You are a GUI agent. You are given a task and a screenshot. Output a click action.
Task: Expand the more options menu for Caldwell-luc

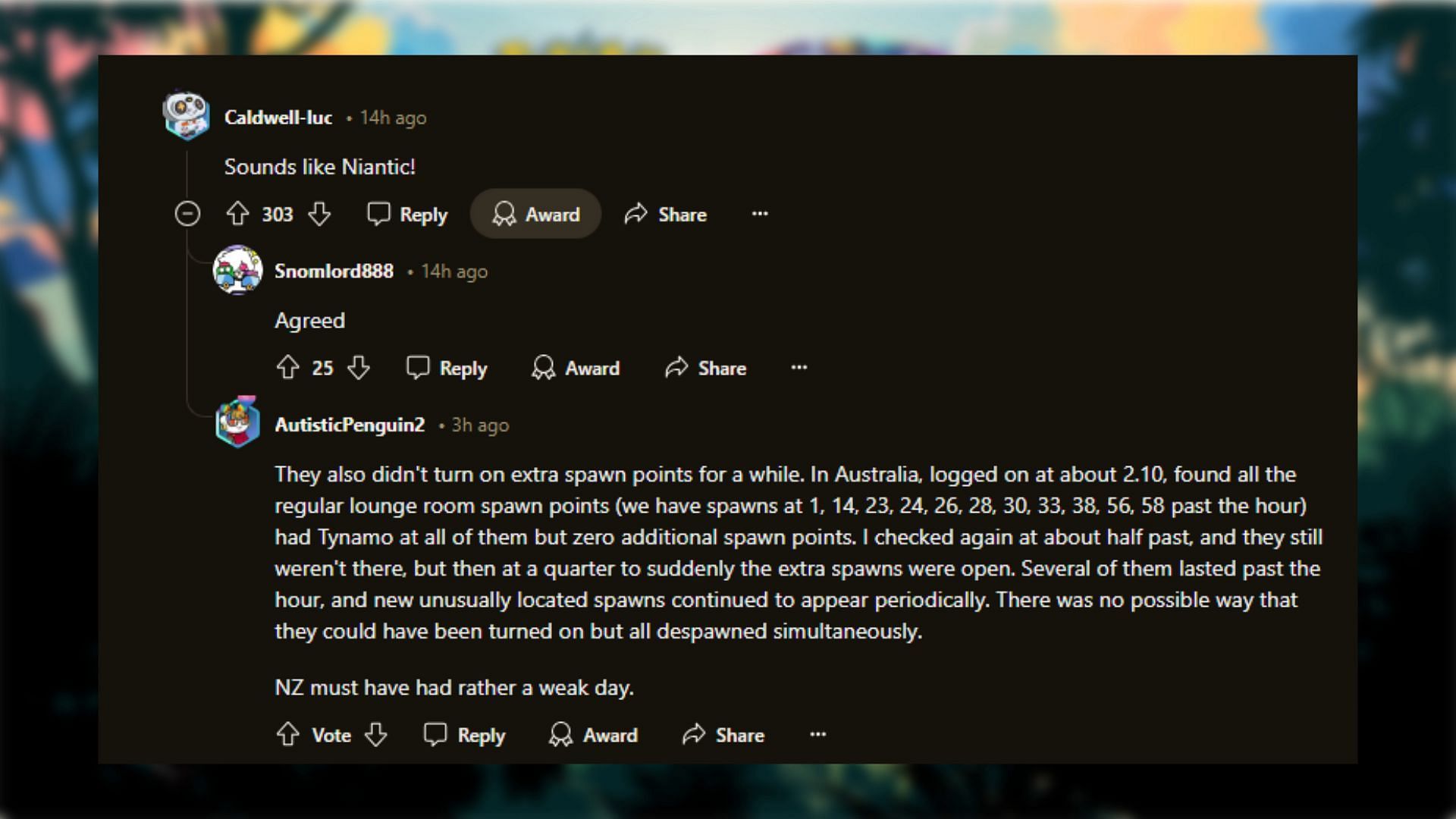coord(759,213)
